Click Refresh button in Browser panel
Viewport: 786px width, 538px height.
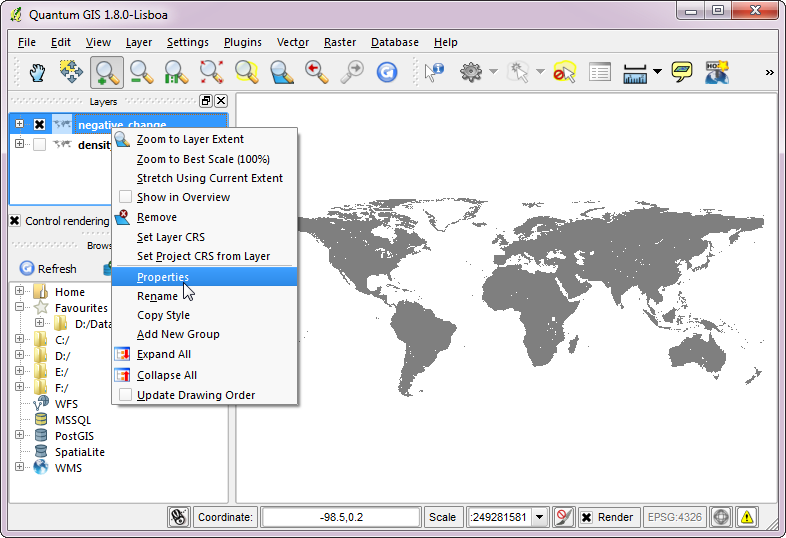[x=48, y=269]
